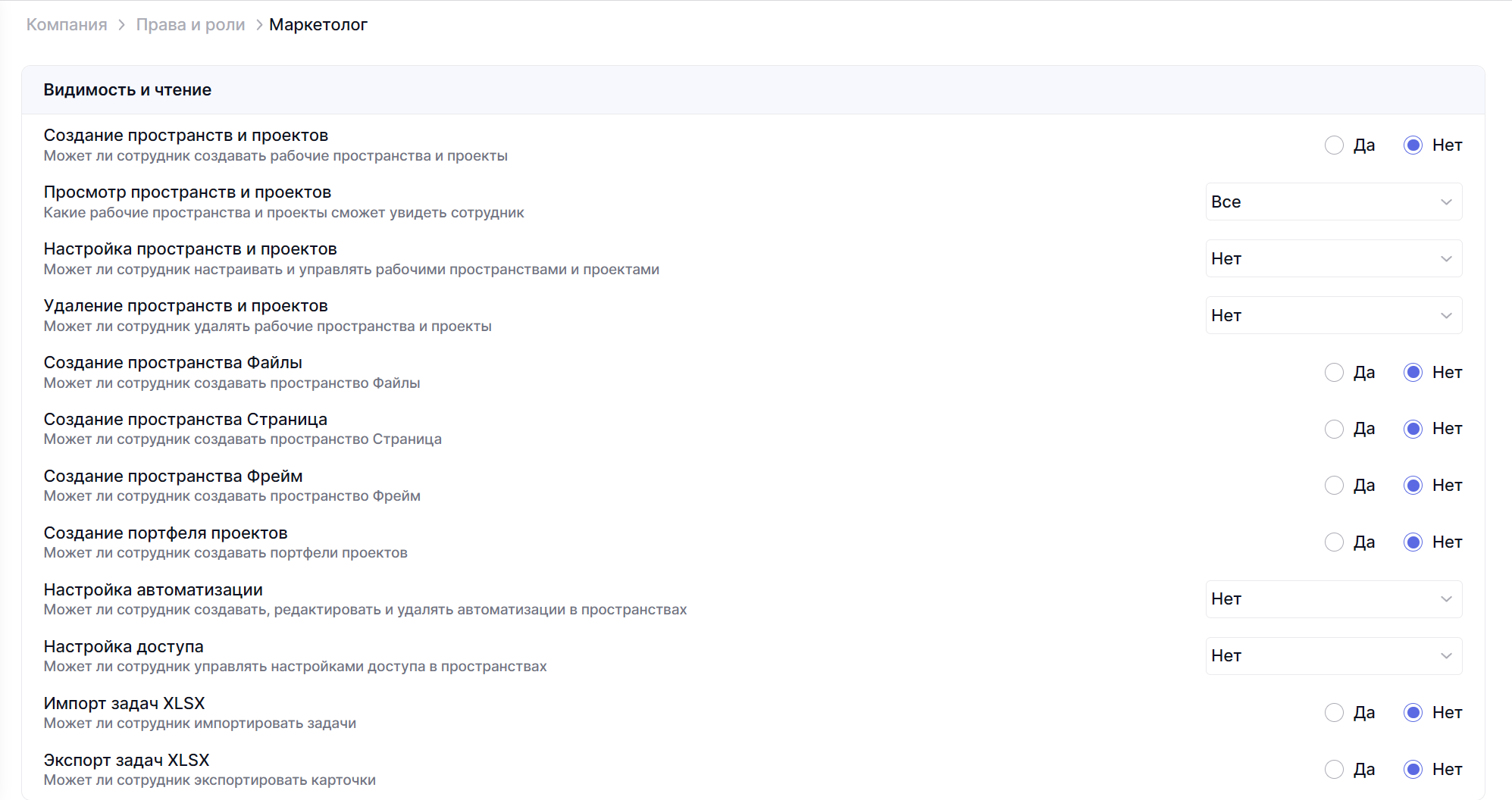Enable Да for Создание пространства Файлы

pos(1334,373)
